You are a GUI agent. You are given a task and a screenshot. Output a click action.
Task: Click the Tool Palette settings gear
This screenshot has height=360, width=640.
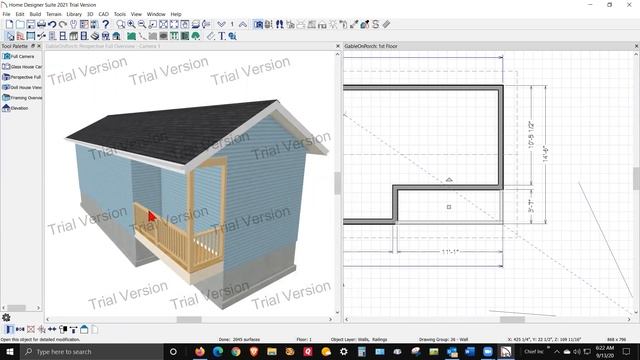click(x=6, y=317)
